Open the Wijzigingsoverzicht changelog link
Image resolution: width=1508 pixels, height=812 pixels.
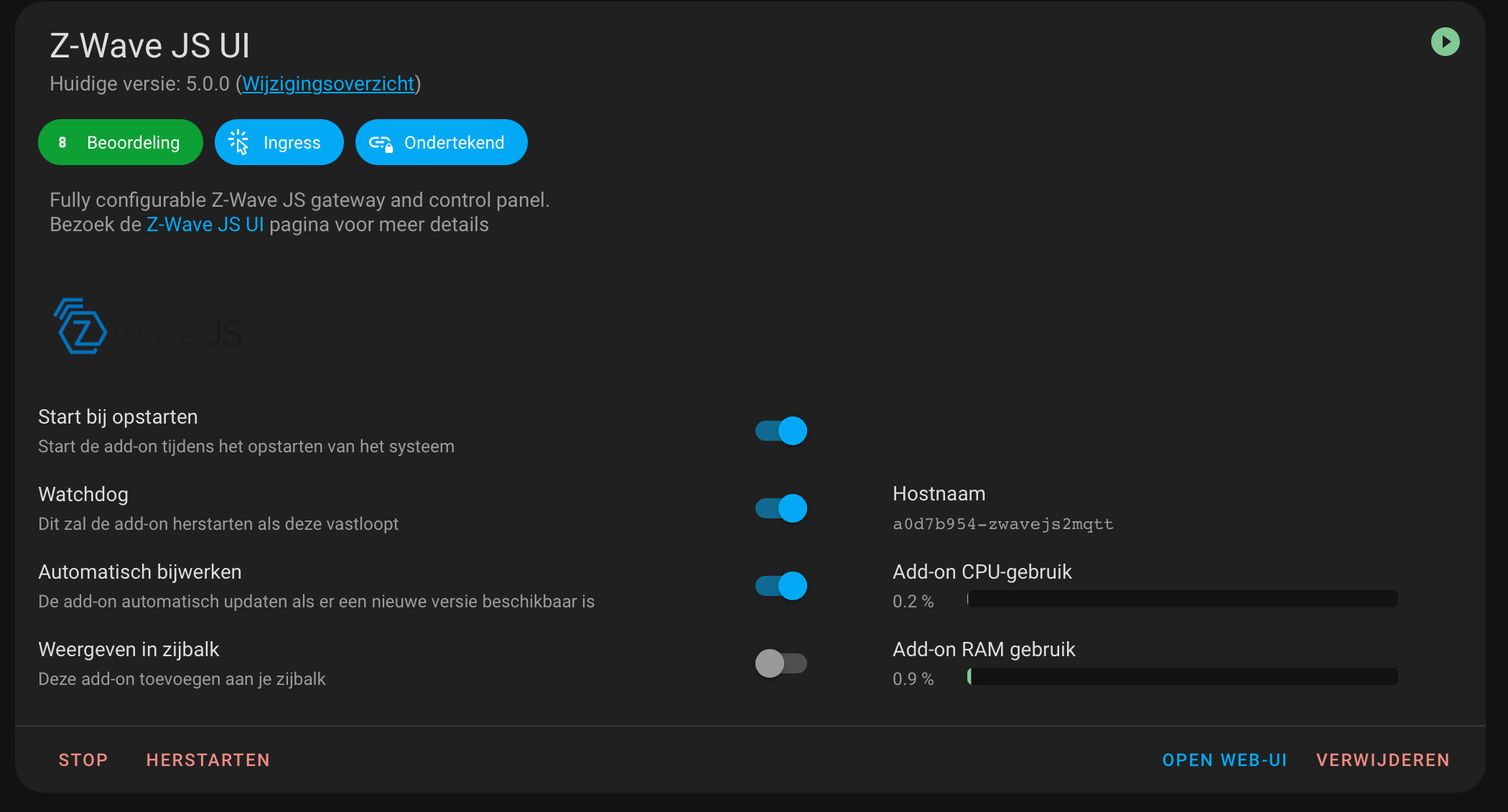click(328, 84)
